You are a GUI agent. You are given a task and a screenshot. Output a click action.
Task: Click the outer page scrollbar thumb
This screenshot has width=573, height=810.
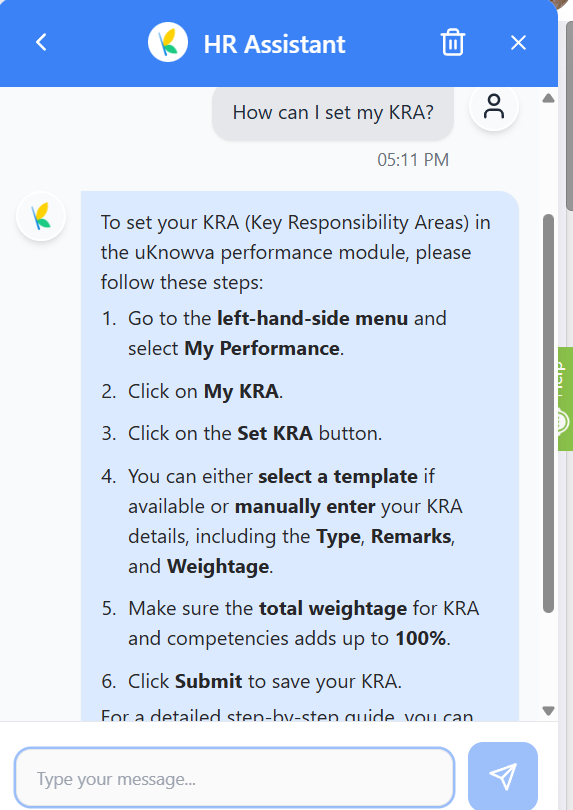coord(569,115)
